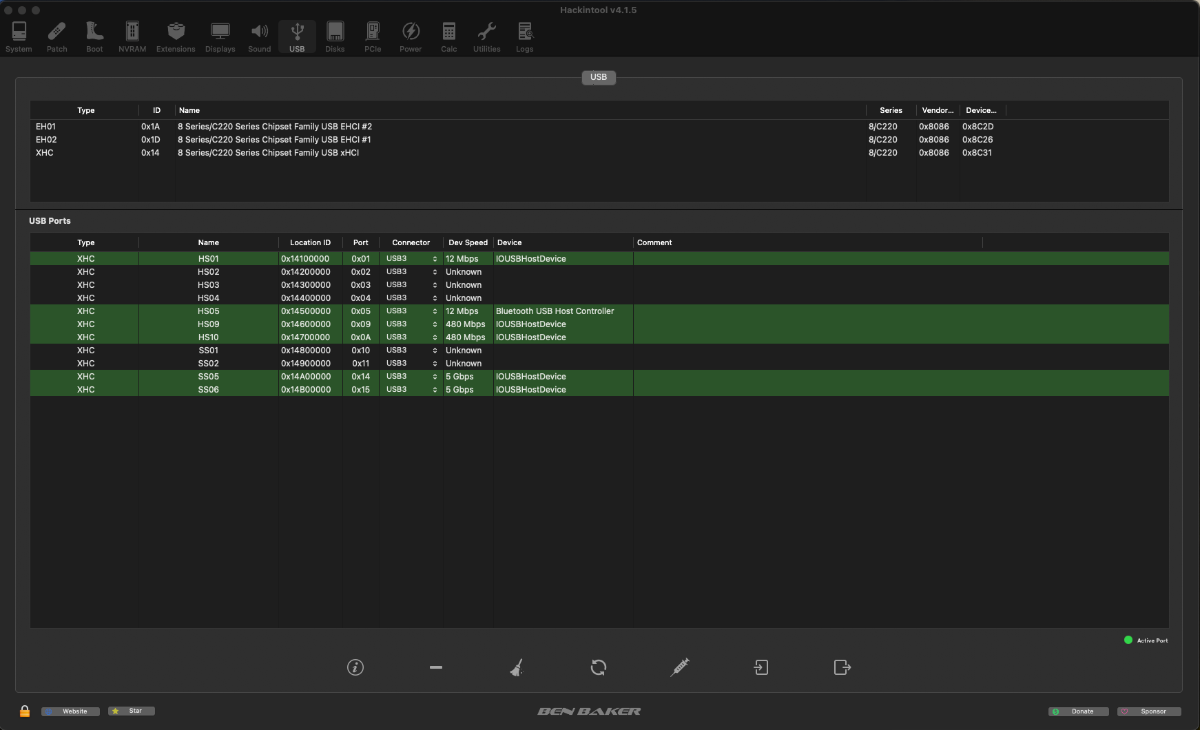The image size is (1200, 730).
Task: Click the Location ID column header
Action: pyautogui.click(x=310, y=242)
